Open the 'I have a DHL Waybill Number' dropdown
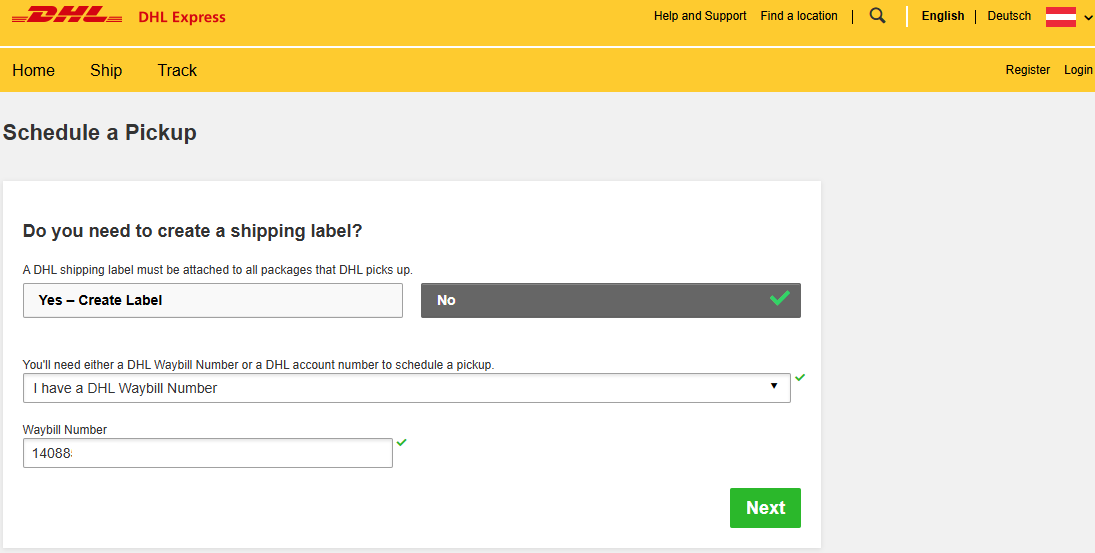 click(406, 388)
